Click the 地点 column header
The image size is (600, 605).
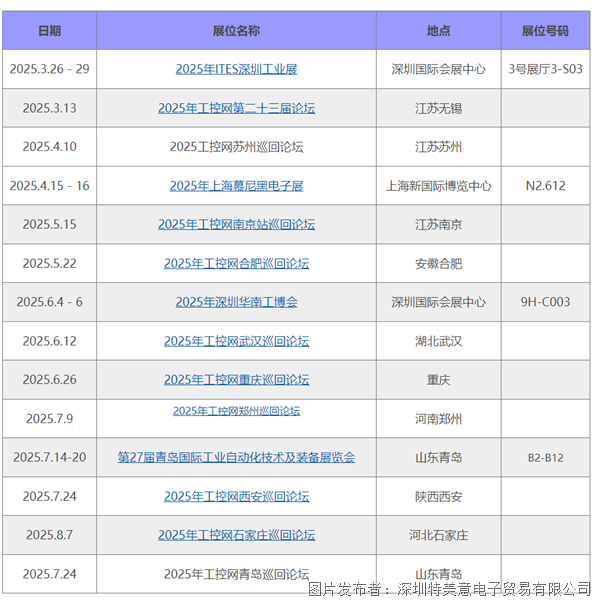tap(438, 31)
